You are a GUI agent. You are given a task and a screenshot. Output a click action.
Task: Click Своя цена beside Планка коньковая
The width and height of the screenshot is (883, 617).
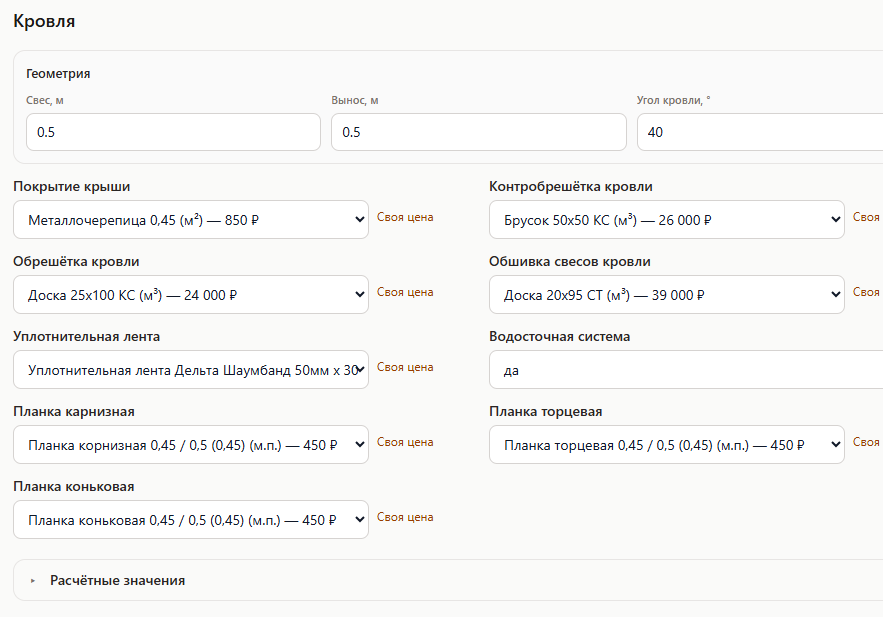(405, 517)
